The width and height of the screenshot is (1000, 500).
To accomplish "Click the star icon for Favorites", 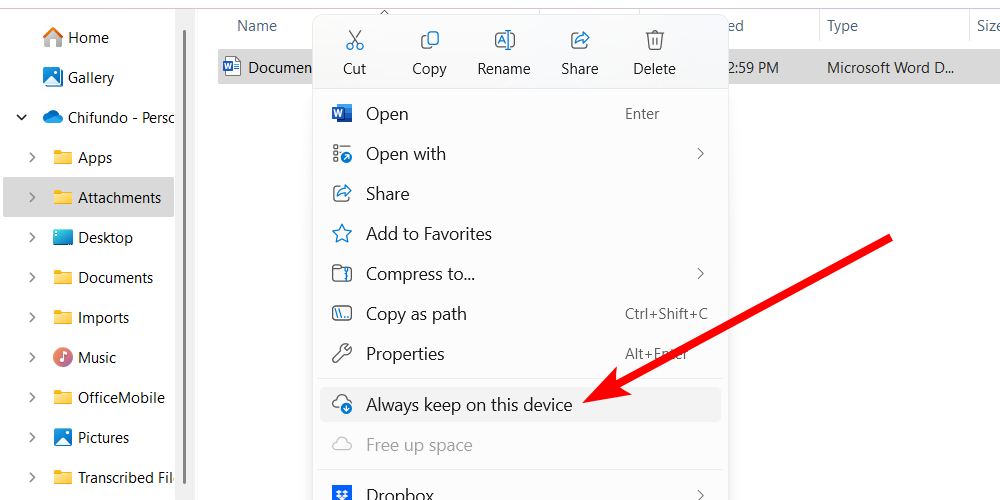I will (x=342, y=233).
